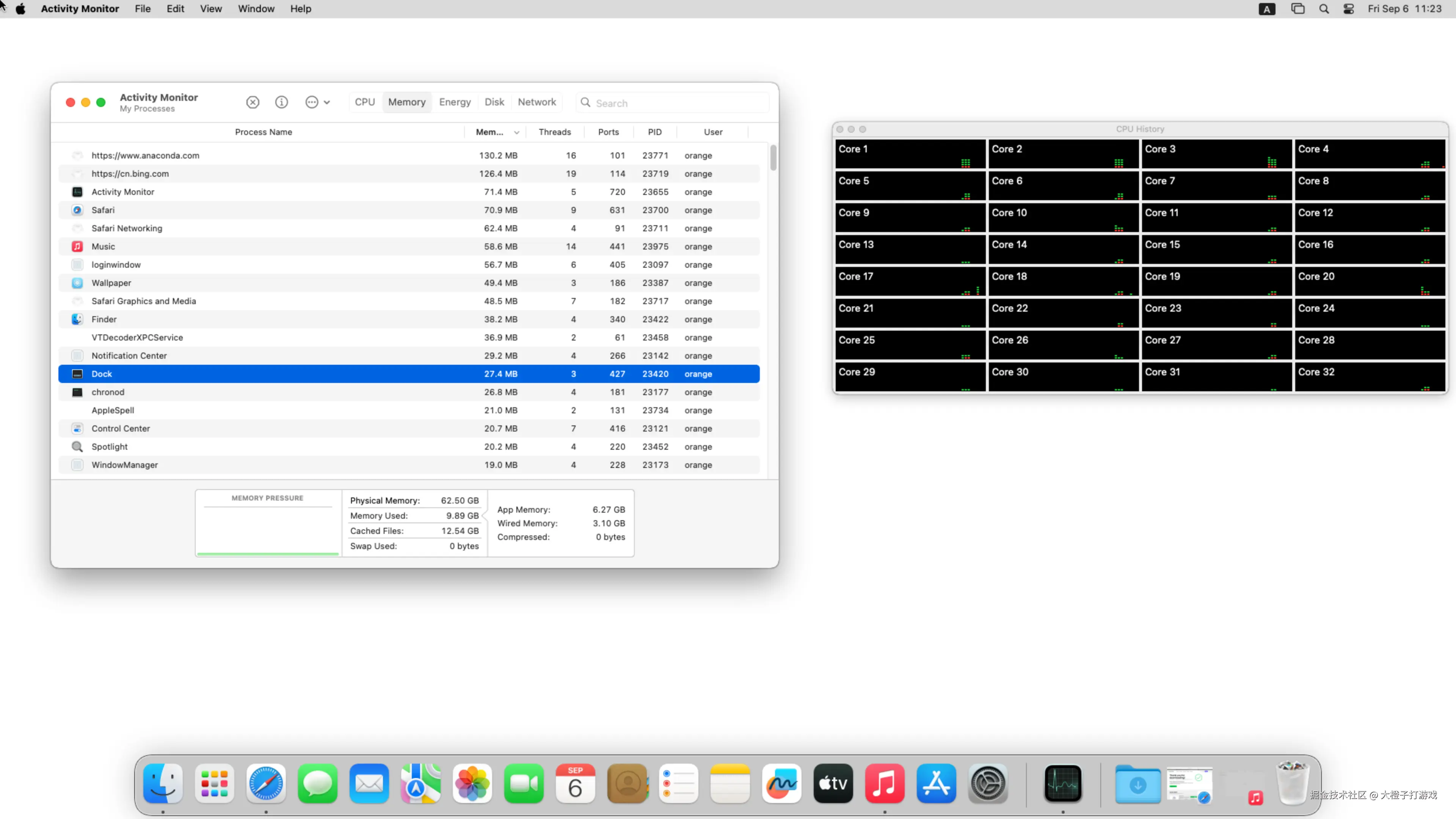
Task: Open the Apple menu
Action: 20,9
